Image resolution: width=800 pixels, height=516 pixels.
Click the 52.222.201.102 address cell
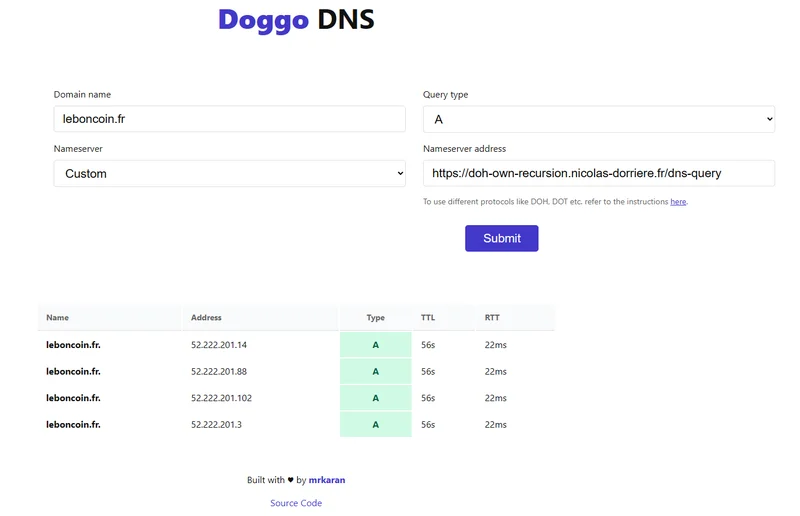(x=221, y=397)
